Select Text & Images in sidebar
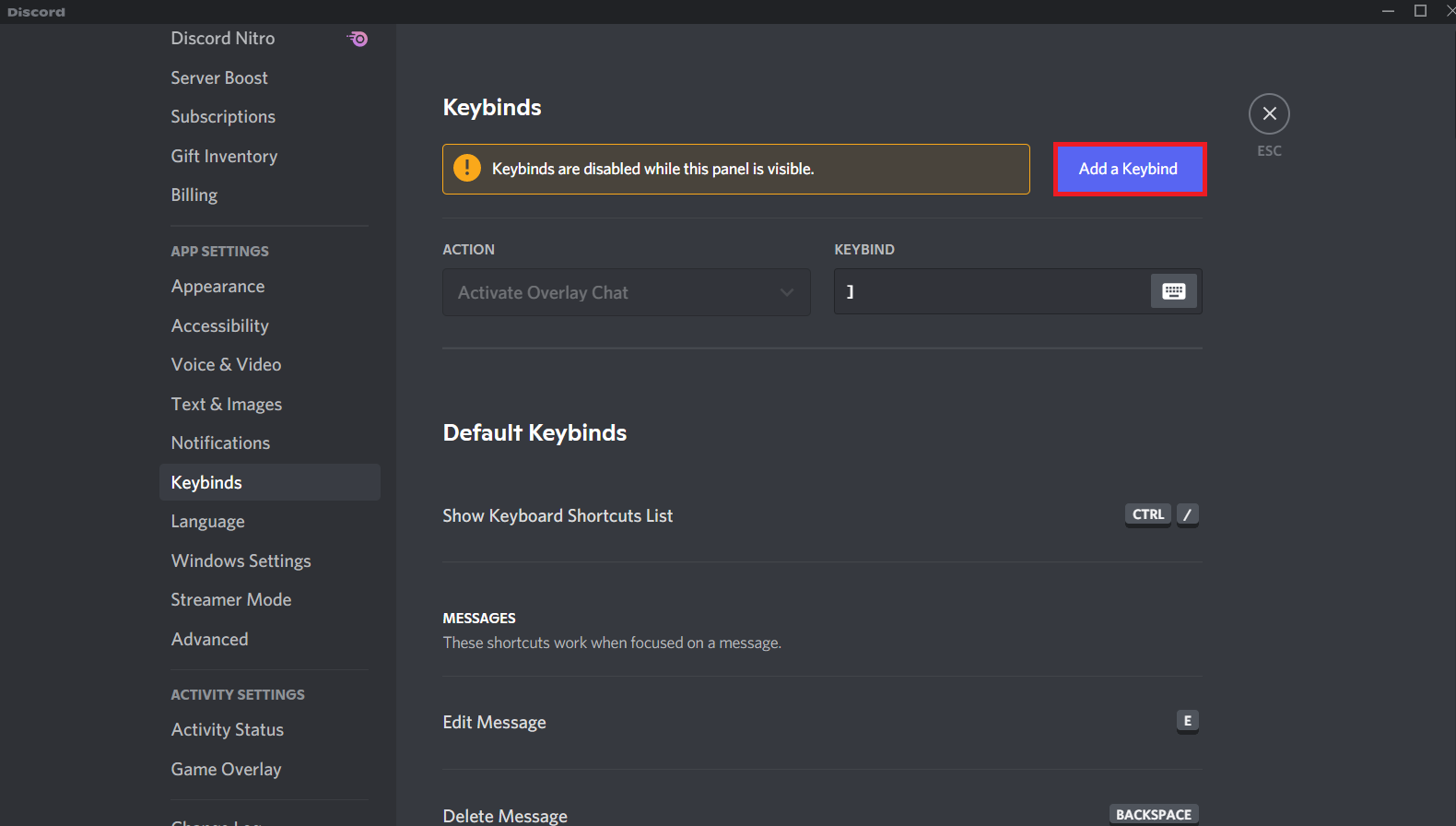This screenshot has width=1456, height=826. [226, 404]
